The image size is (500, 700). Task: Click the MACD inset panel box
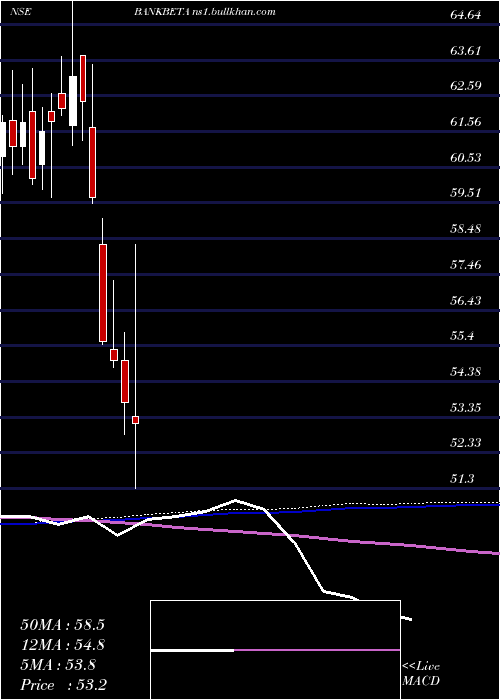coord(275,650)
